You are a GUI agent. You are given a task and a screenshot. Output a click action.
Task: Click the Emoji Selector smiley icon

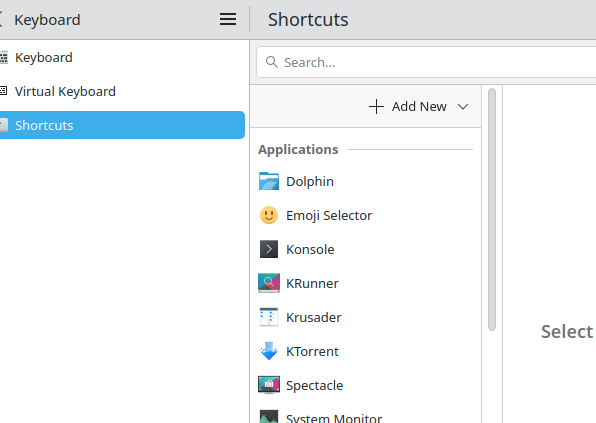[x=269, y=215]
